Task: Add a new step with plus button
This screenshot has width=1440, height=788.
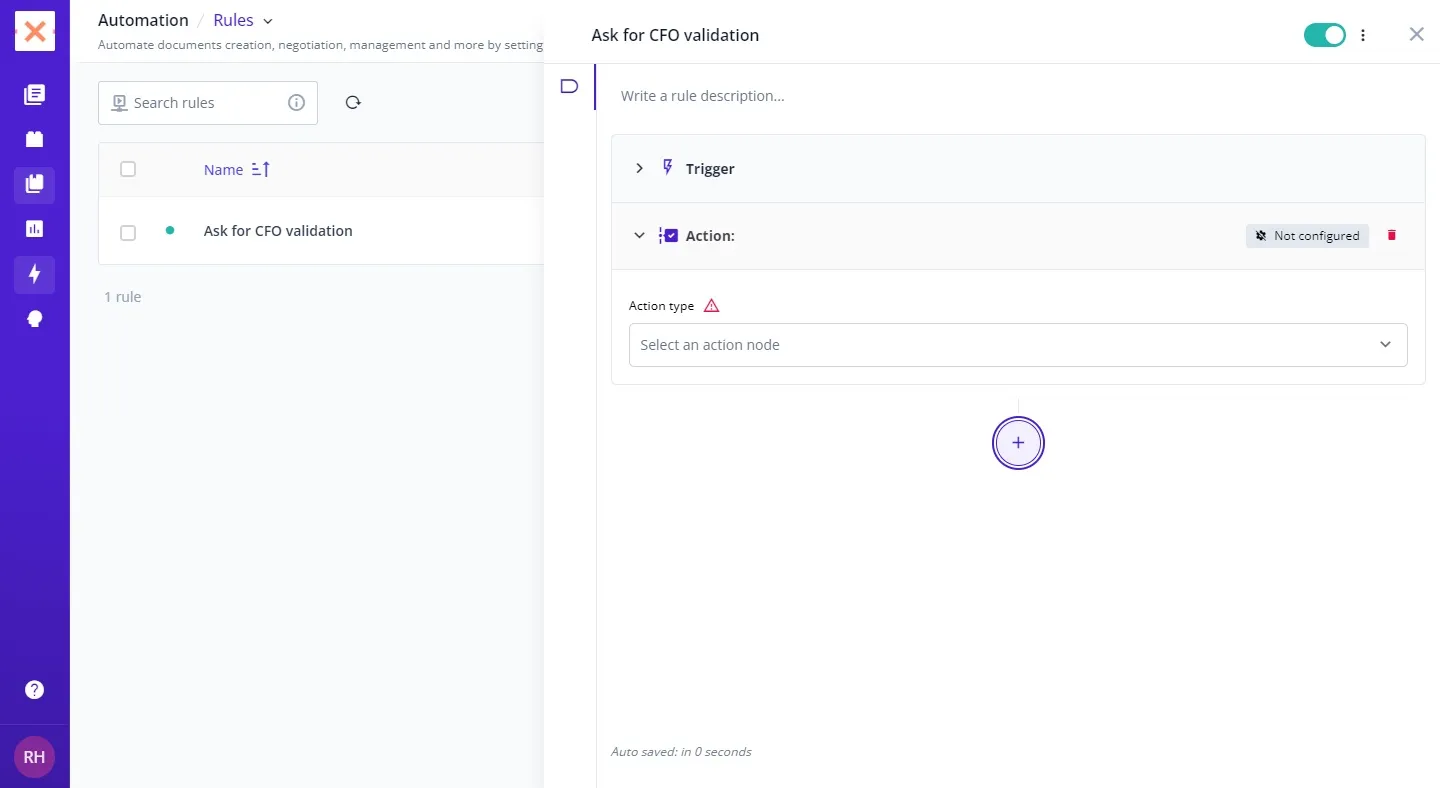Action: (1018, 443)
